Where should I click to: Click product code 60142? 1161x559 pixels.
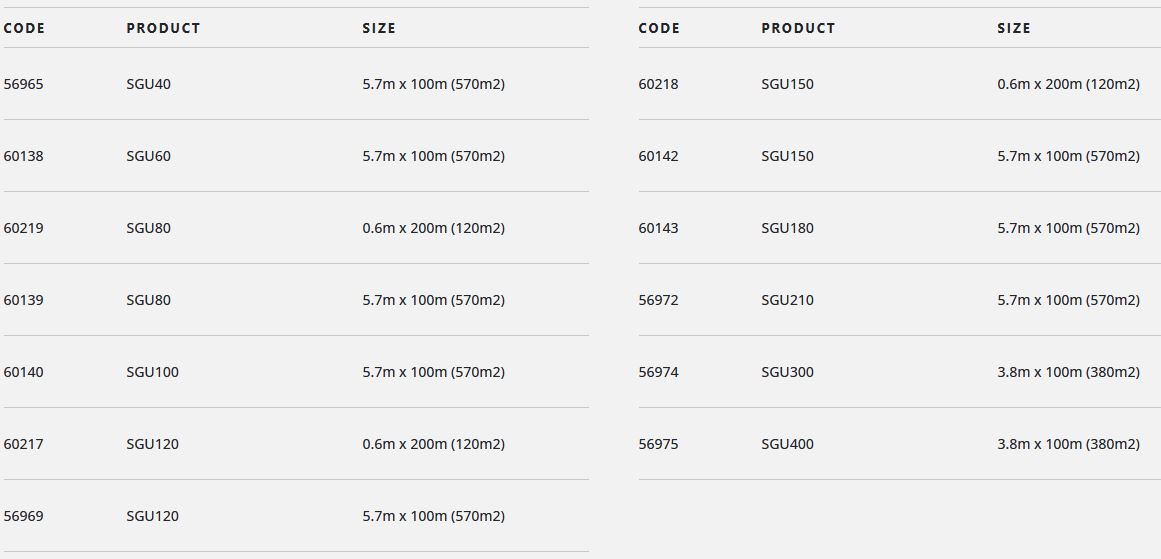[658, 156]
